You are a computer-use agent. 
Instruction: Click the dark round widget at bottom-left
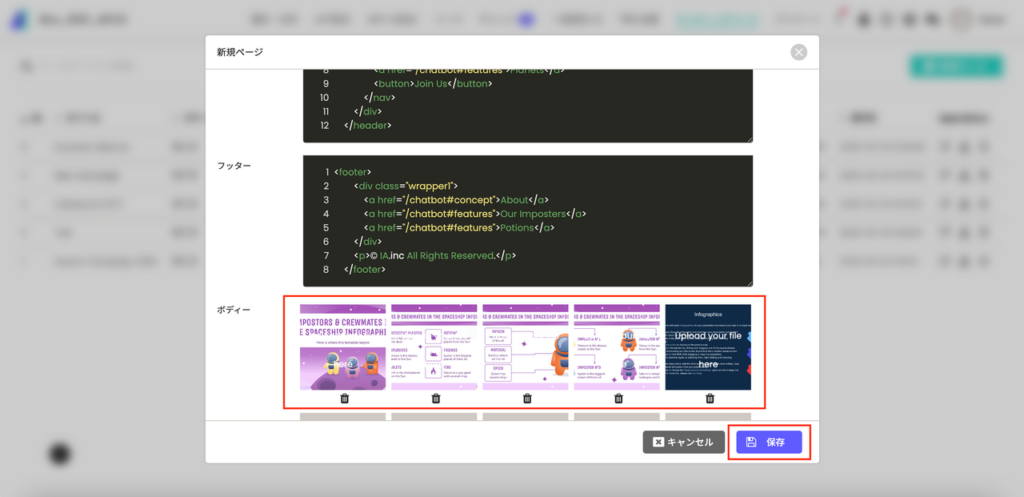click(x=60, y=454)
